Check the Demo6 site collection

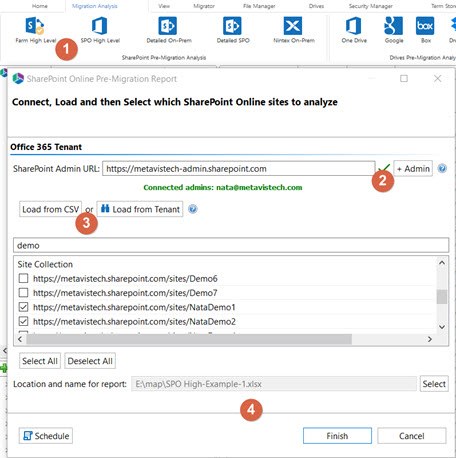(23, 278)
